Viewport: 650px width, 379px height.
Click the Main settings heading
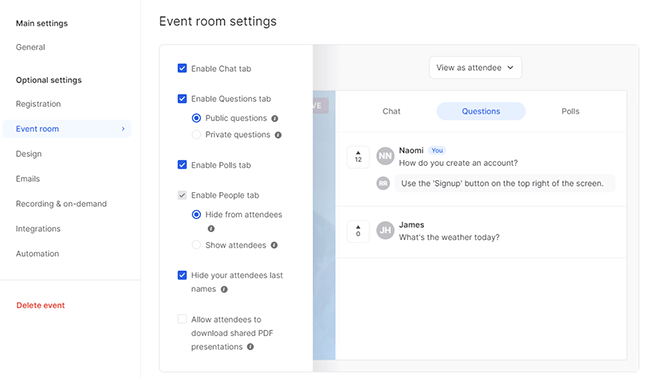[41, 23]
